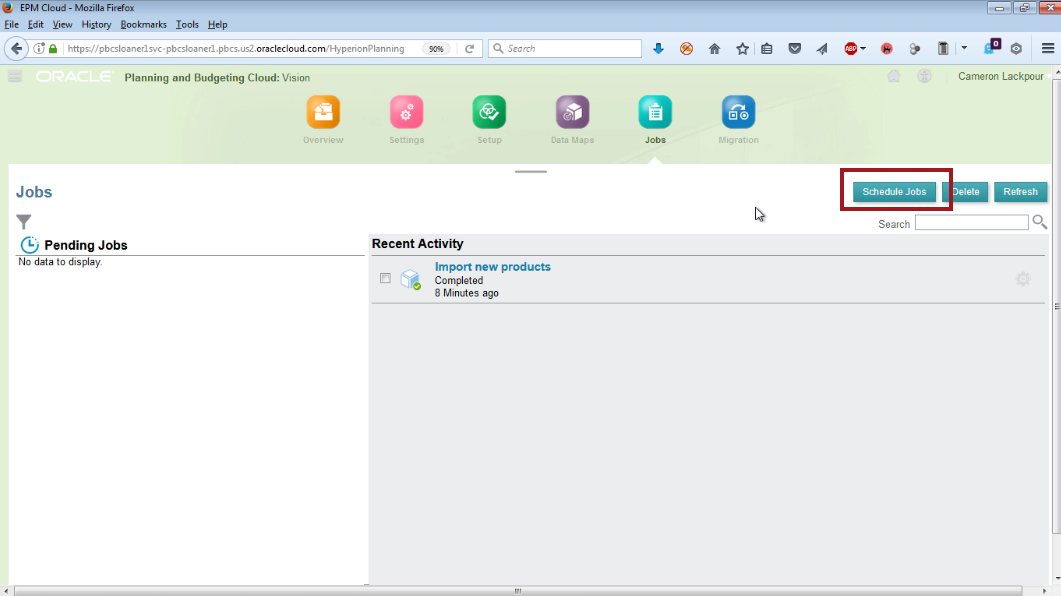Image resolution: width=1061 pixels, height=596 pixels.
Task: Click the horizontal scrollbar at bottom
Action: pyautogui.click(x=518, y=591)
